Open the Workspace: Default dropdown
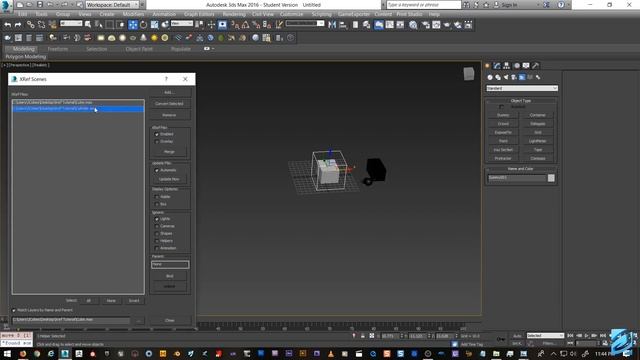The height and width of the screenshot is (360, 640). pos(113,5)
